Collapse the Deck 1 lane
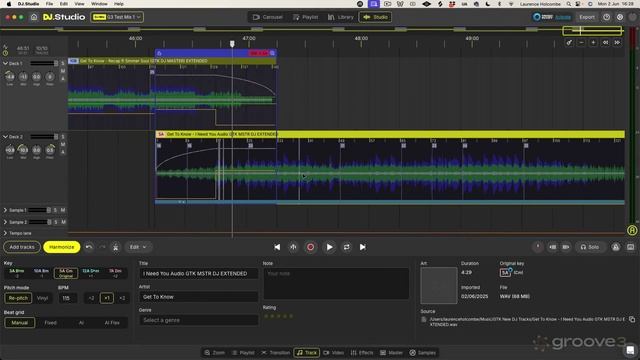Viewport: 640px width, 360px height. click(5, 63)
